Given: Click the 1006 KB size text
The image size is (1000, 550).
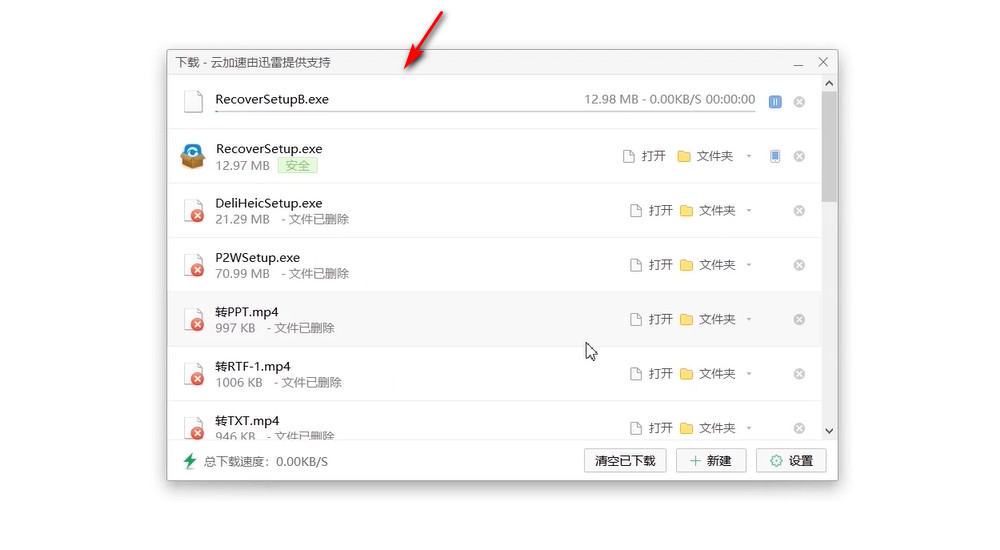Looking at the screenshot, I should pyautogui.click(x=239, y=382).
